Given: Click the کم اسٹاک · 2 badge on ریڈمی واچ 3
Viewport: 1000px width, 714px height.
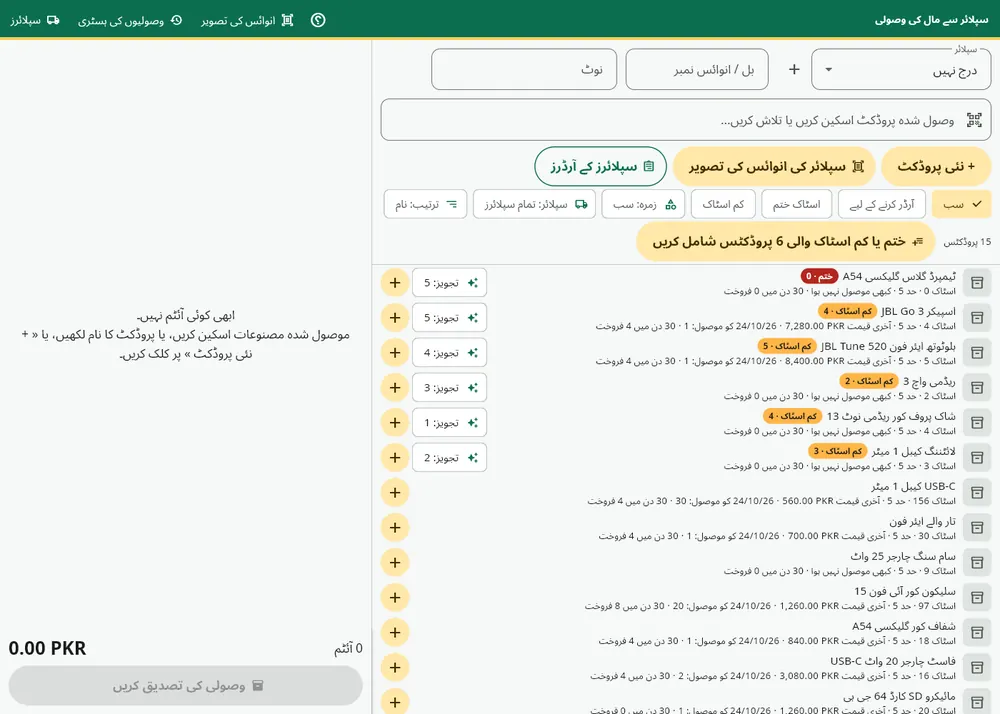Looking at the screenshot, I should point(869,381).
